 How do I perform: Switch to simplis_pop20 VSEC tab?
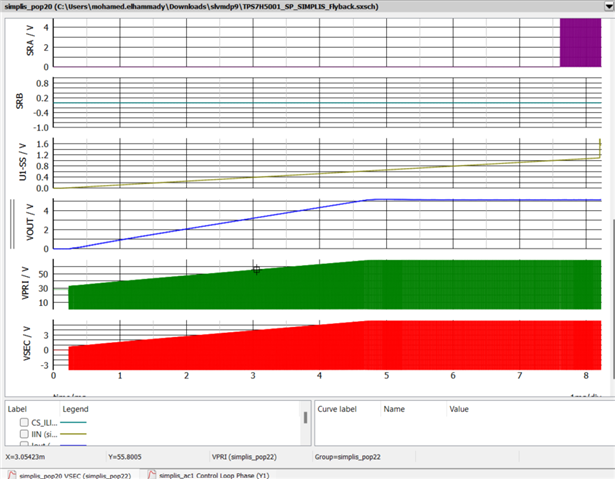[x=75, y=475]
